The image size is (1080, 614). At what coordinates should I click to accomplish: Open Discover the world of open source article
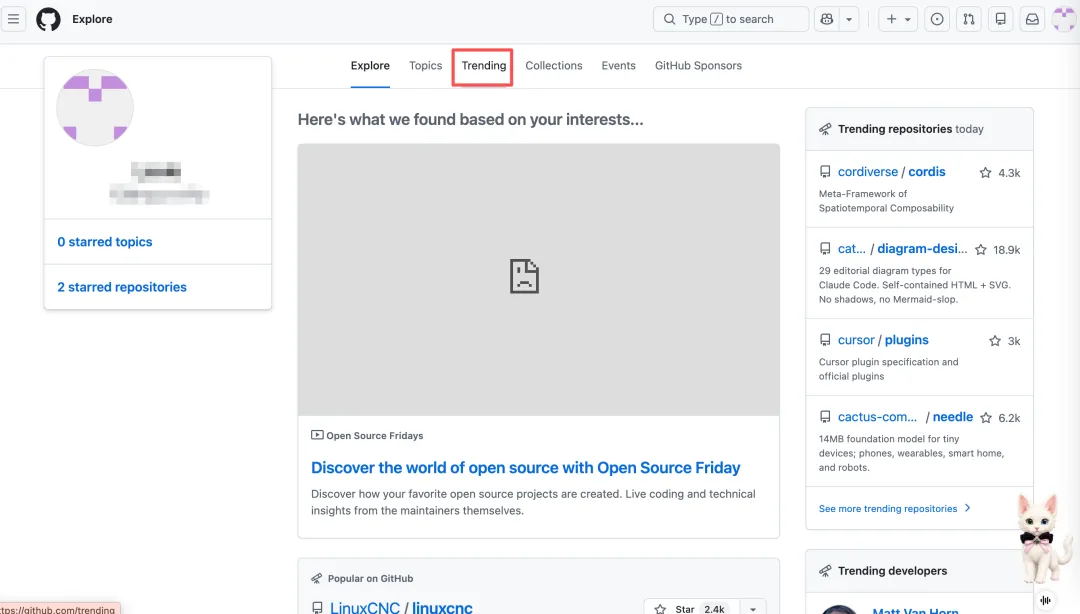click(x=526, y=467)
